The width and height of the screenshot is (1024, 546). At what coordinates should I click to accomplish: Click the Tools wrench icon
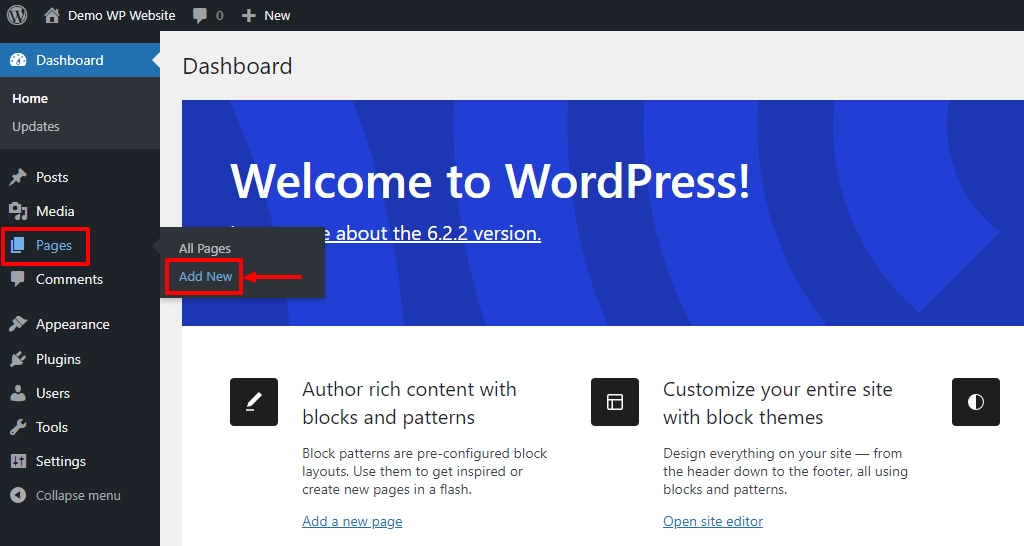tap(18, 427)
